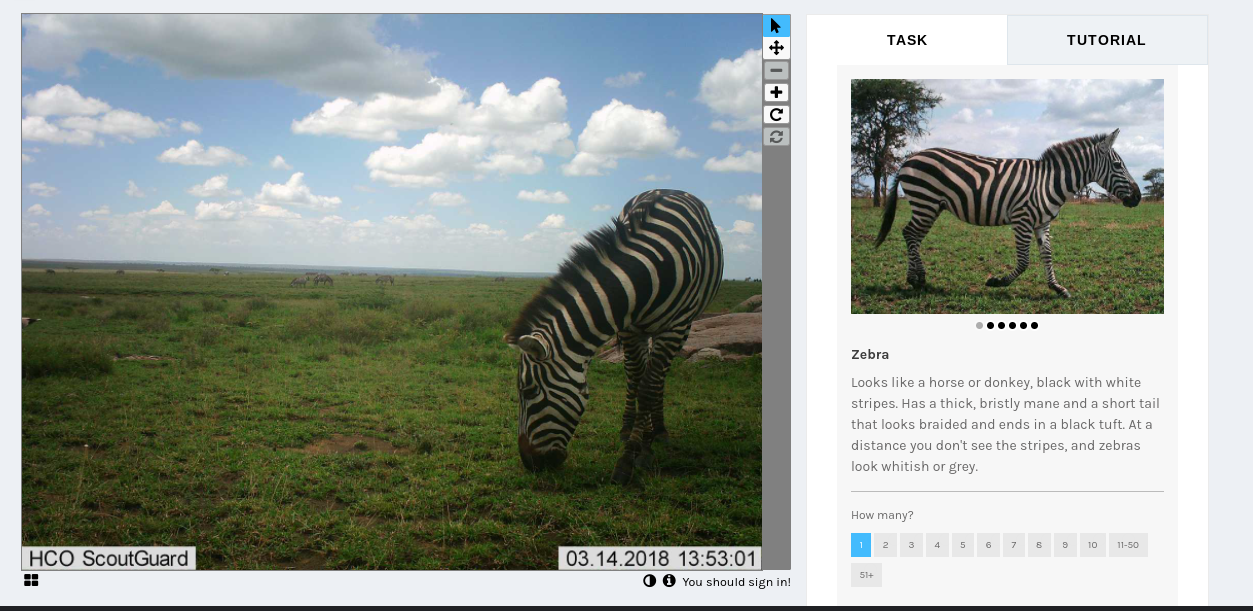1253x611 pixels.
Task: Select the 51+ count option
Action: 866,575
